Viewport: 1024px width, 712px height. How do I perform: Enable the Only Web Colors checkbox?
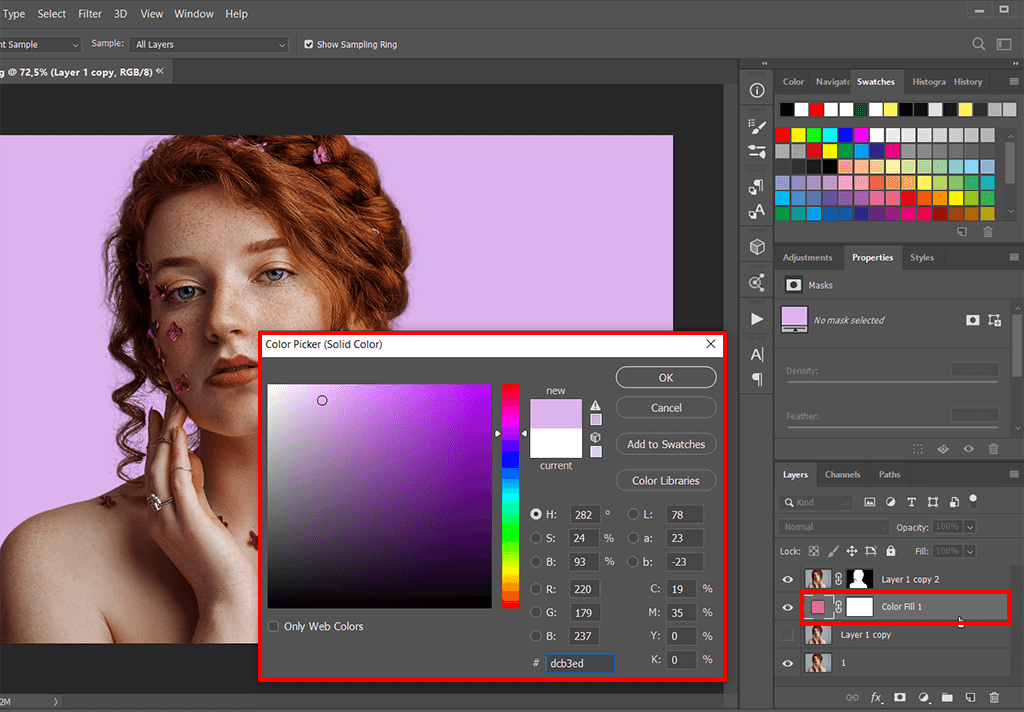[x=274, y=627]
